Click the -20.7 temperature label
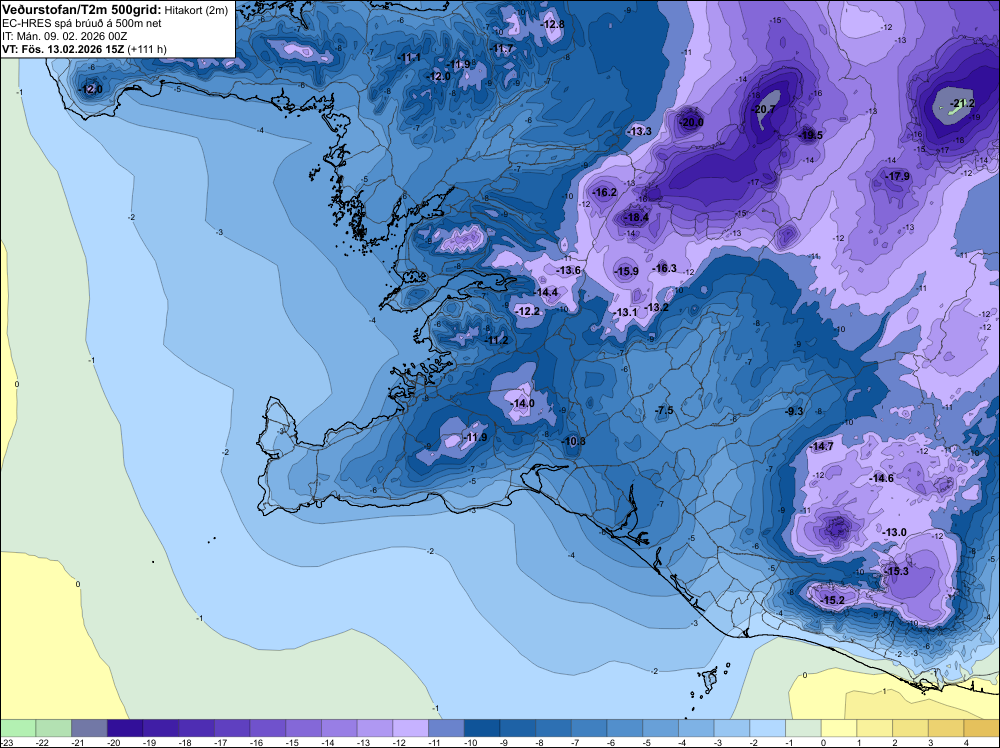Viewport: 1000px width, 748px height. coord(764,110)
